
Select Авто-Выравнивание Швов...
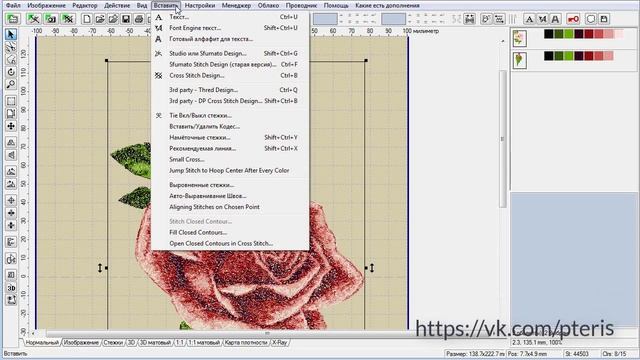coord(230,196)
